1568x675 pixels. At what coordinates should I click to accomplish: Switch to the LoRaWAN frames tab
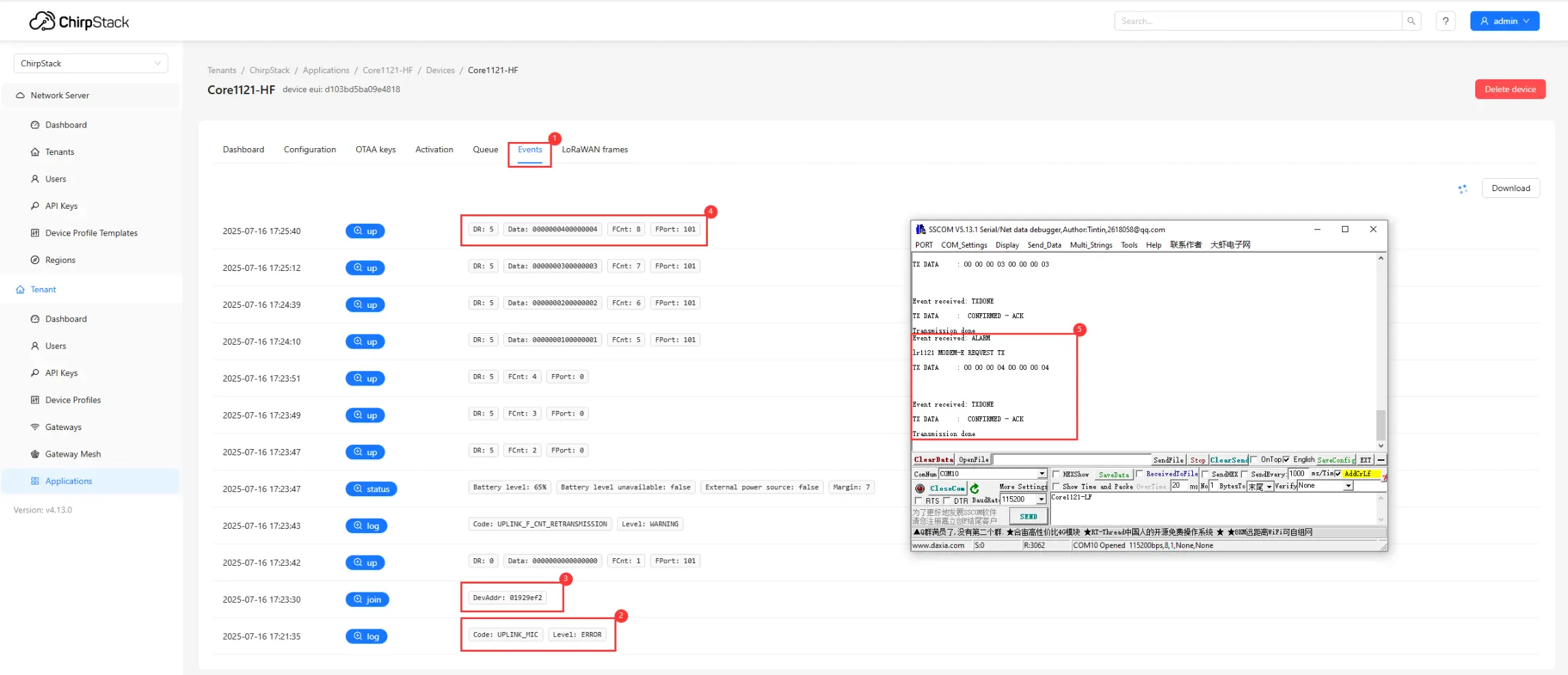pos(595,149)
